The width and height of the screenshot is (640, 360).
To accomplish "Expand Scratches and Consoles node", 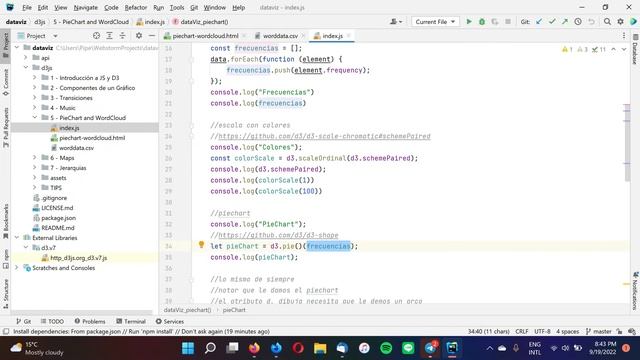I will (x=16, y=268).
